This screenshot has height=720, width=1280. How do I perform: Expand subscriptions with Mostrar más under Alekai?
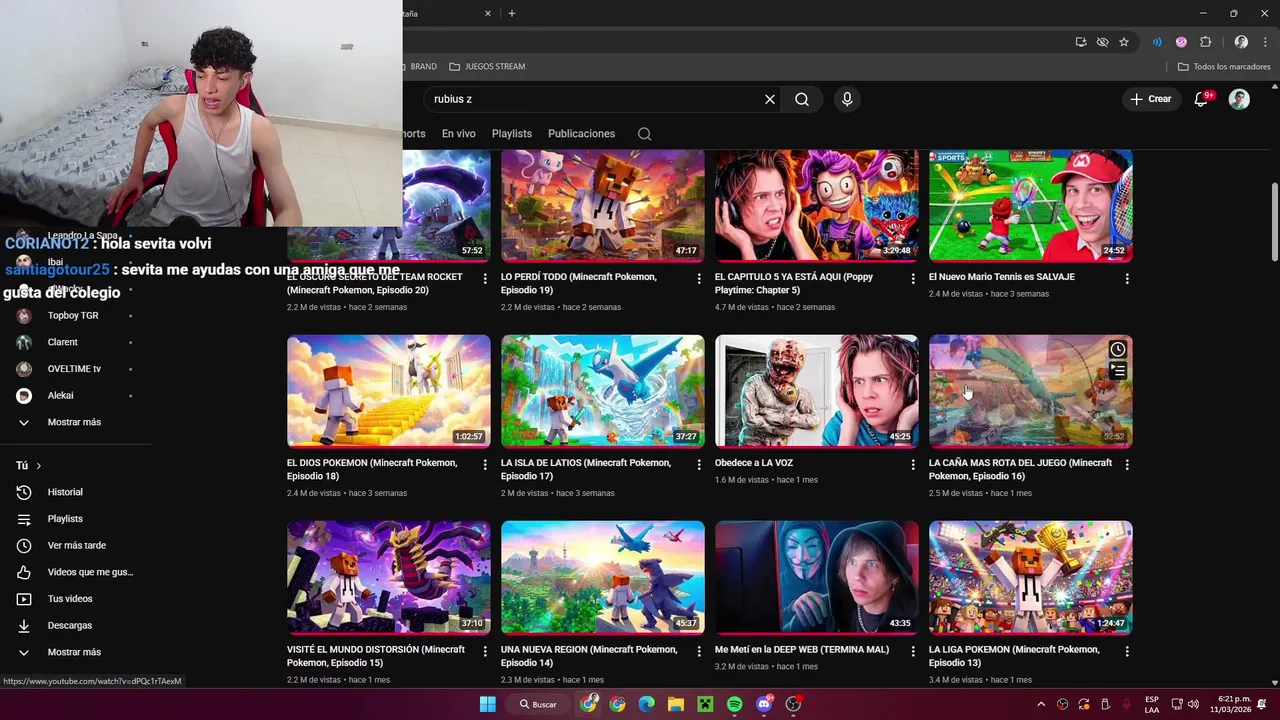click(x=72, y=422)
